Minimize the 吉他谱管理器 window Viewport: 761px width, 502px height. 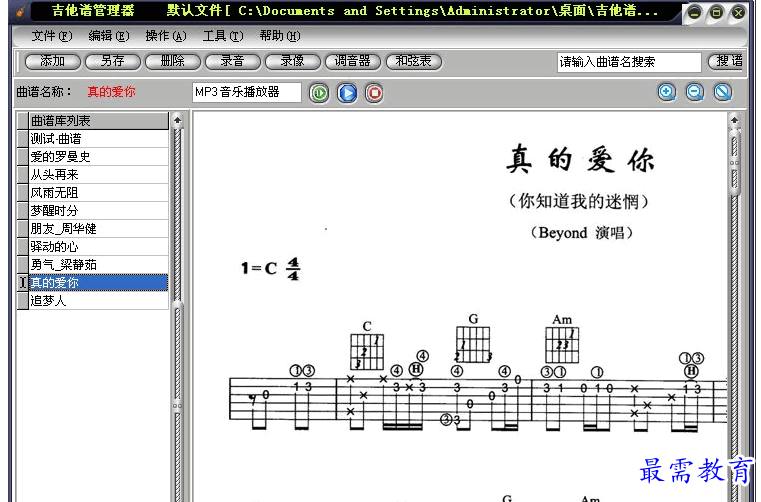pos(694,13)
